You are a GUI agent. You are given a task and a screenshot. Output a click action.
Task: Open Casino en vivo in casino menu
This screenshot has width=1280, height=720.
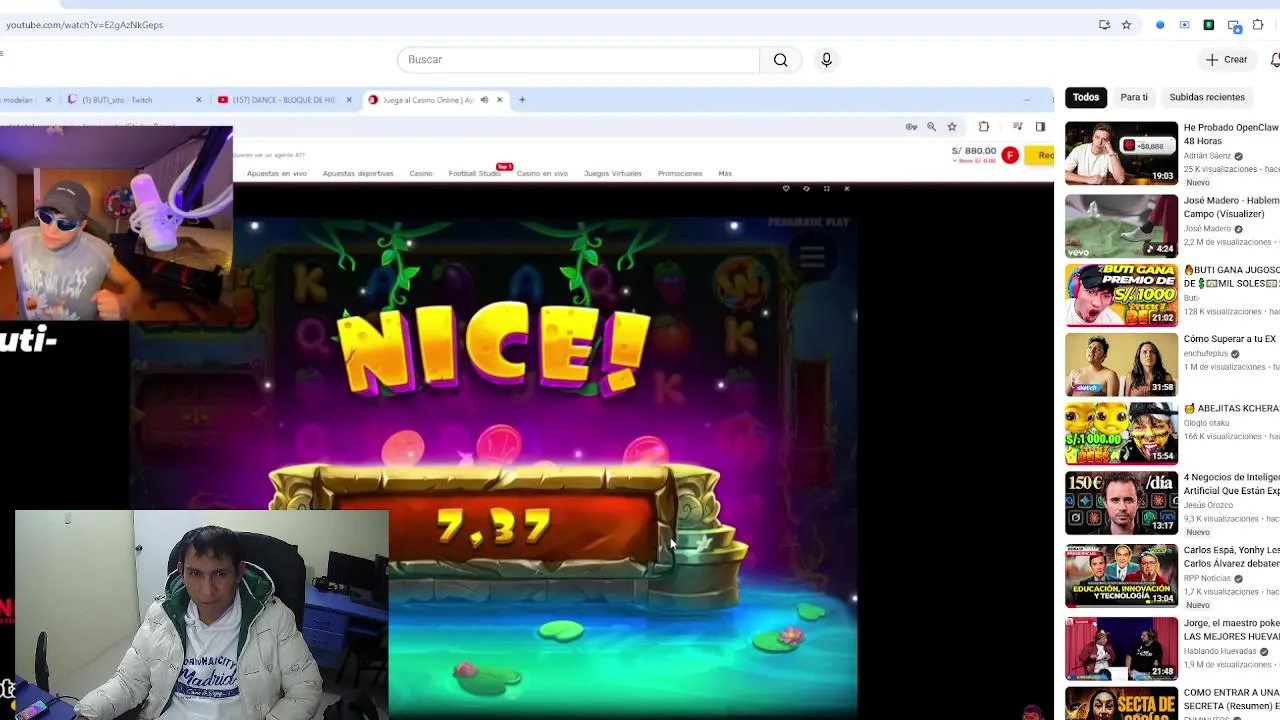[x=542, y=174]
